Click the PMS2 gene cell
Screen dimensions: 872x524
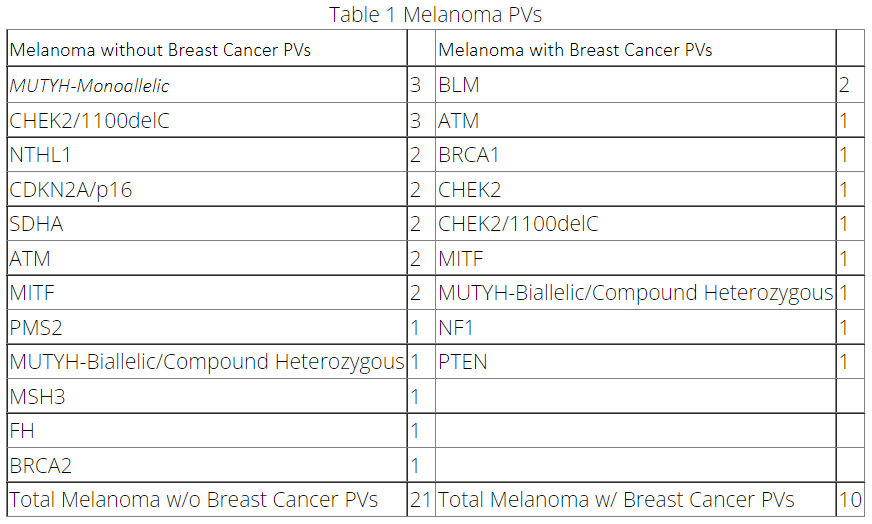pos(36,327)
